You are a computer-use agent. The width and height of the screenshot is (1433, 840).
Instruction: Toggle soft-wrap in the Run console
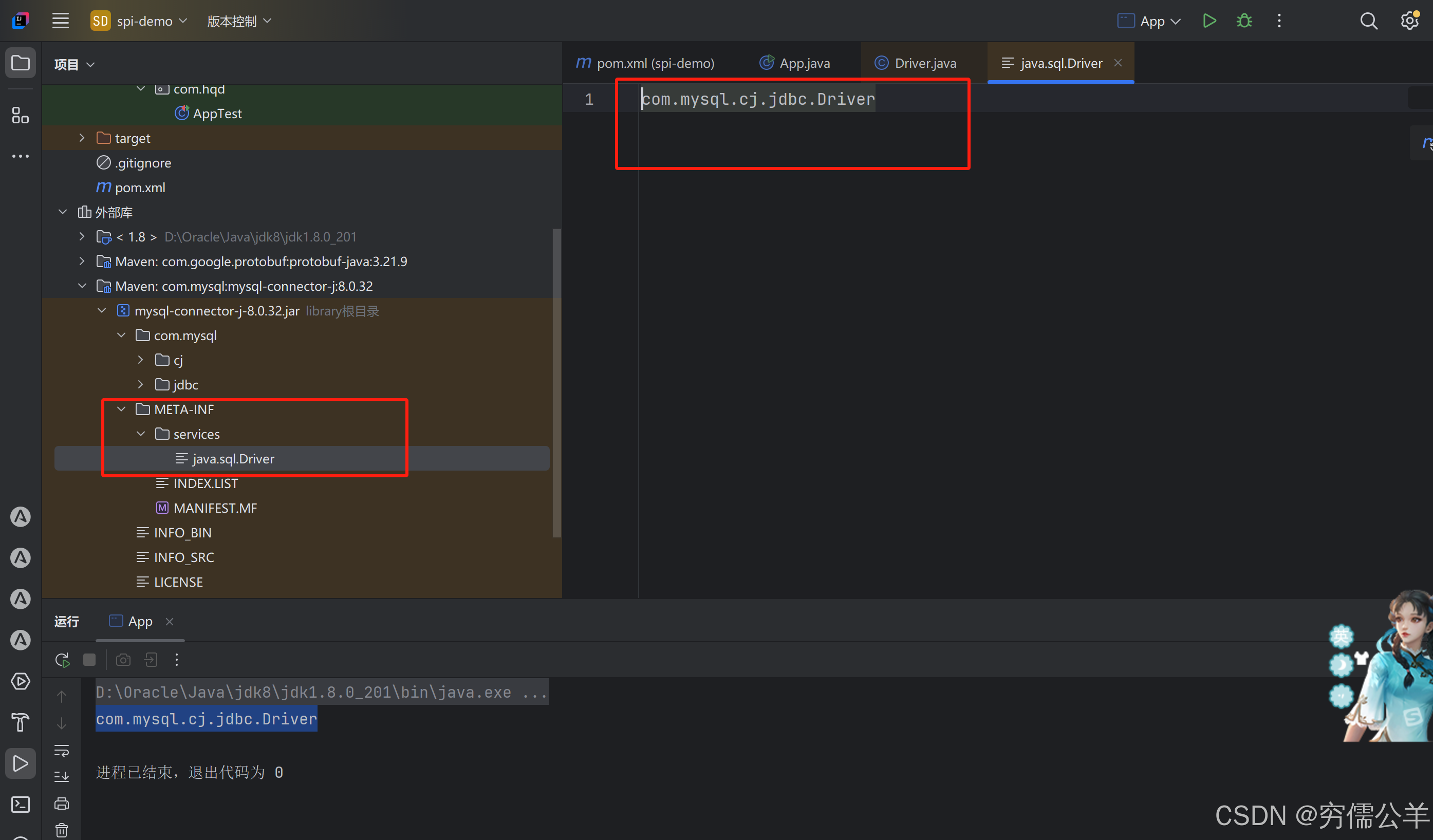(x=62, y=751)
